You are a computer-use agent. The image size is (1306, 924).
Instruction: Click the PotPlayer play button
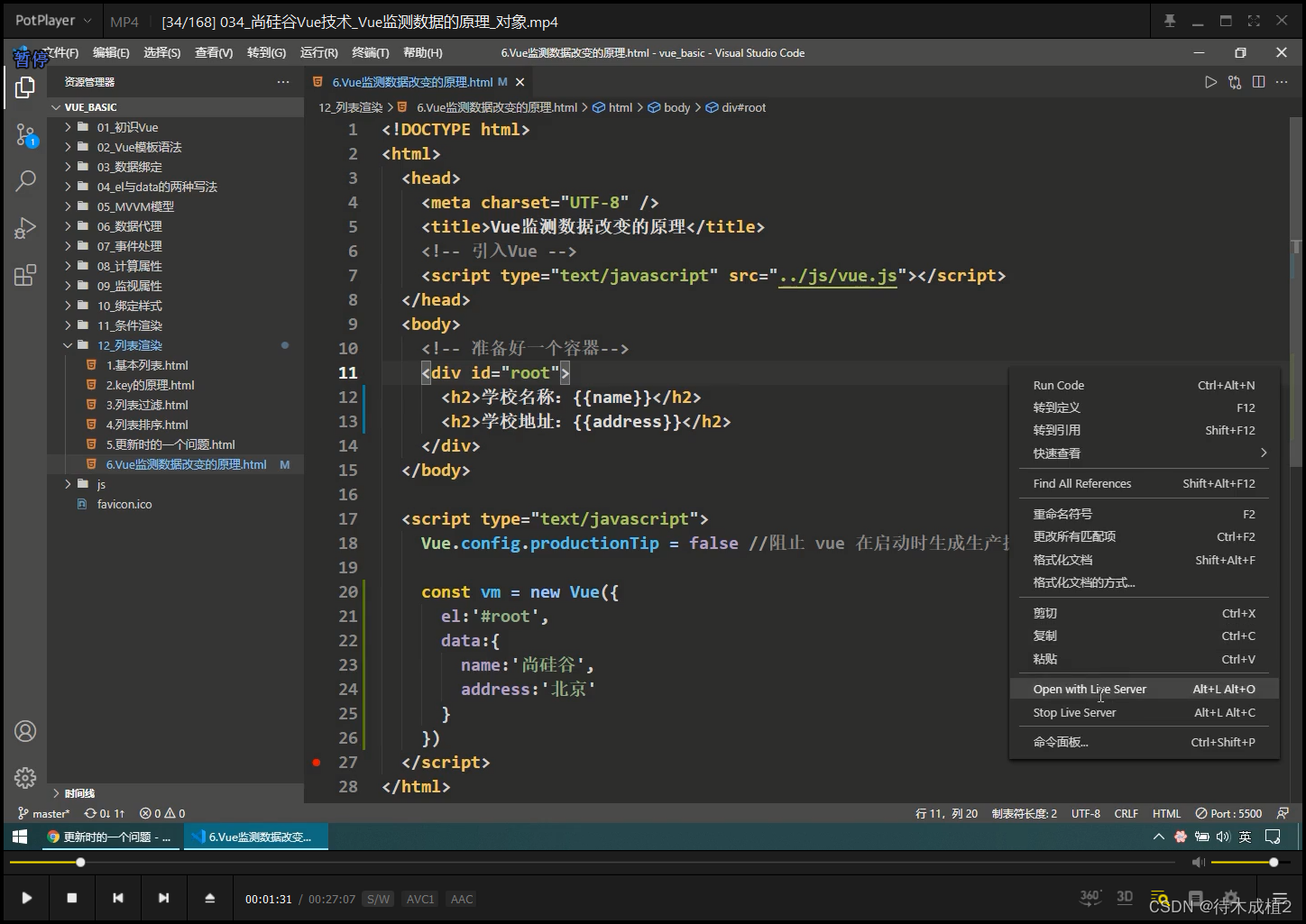pyautogui.click(x=26, y=898)
